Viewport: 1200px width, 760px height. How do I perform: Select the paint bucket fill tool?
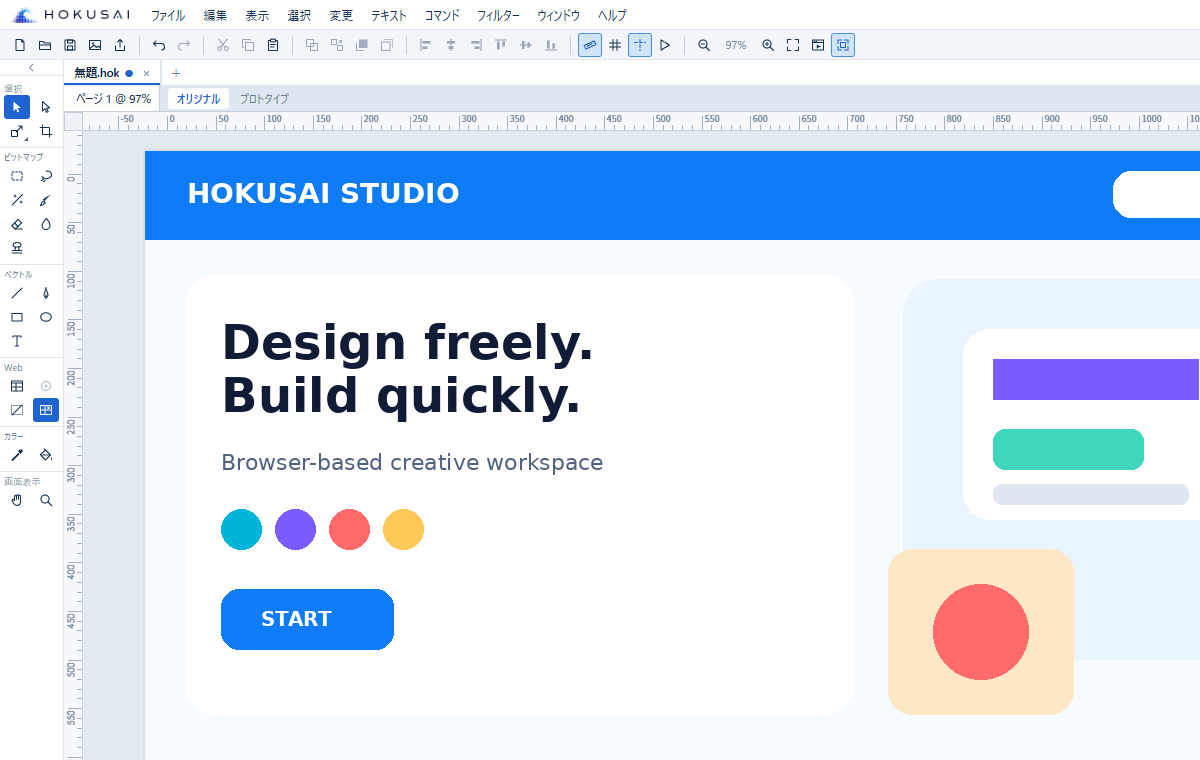point(46,455)
